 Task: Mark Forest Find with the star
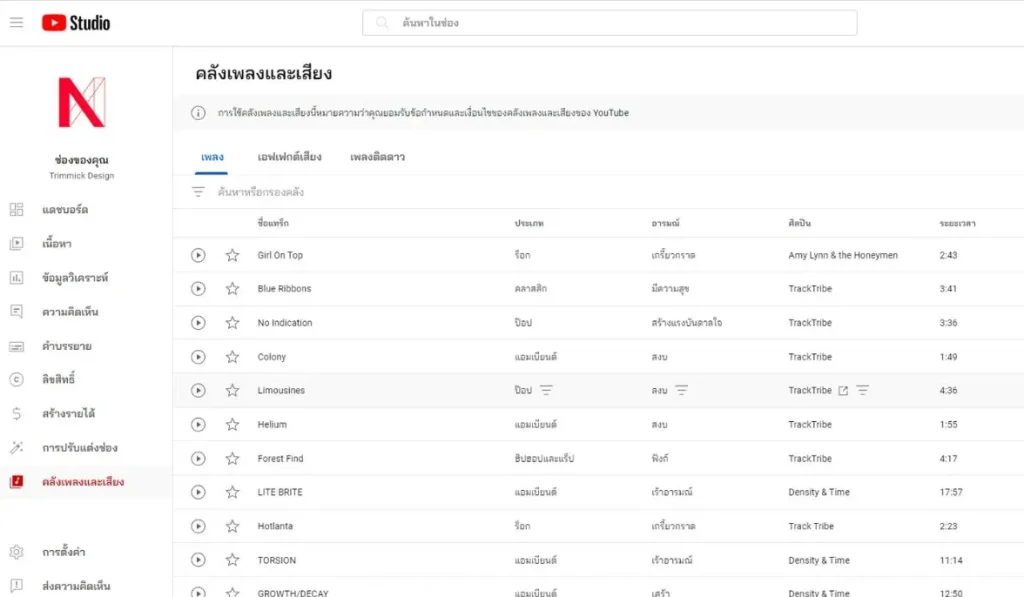[x=232, y=459]
